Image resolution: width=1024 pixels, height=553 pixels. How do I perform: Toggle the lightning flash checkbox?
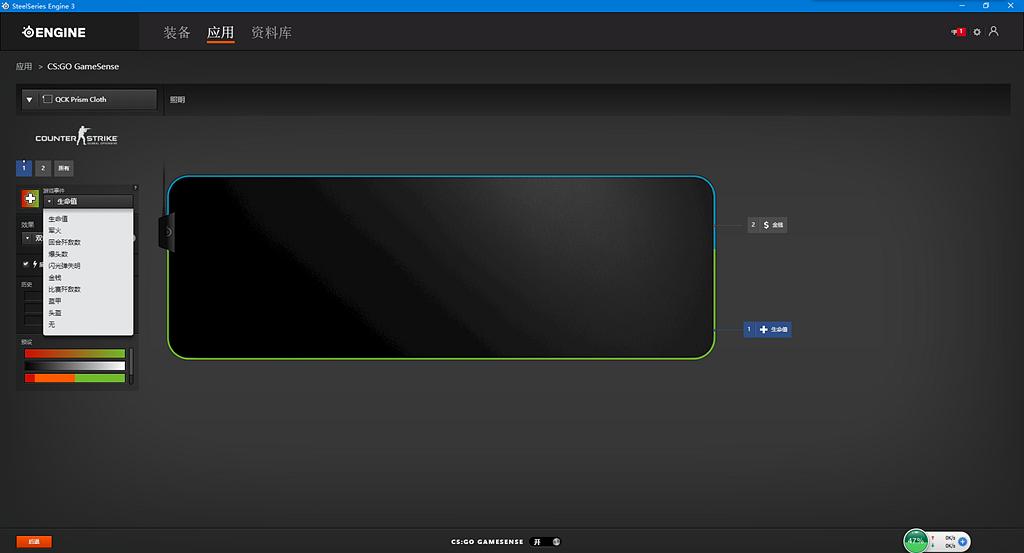[25, 264]
